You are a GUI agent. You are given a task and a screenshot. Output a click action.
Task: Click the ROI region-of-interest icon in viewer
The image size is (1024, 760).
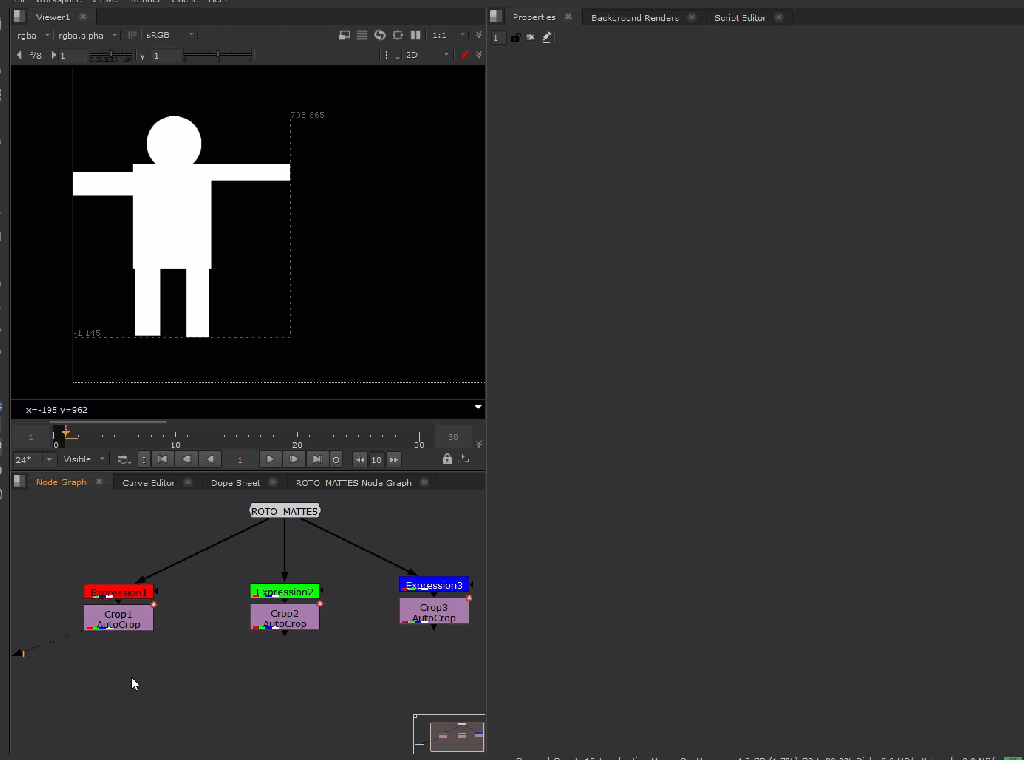coord(398,35)
